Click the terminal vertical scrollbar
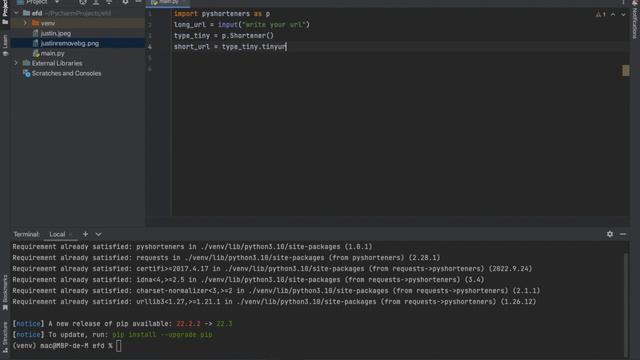Viewport: 640px width, 360px height. point(626,304)
